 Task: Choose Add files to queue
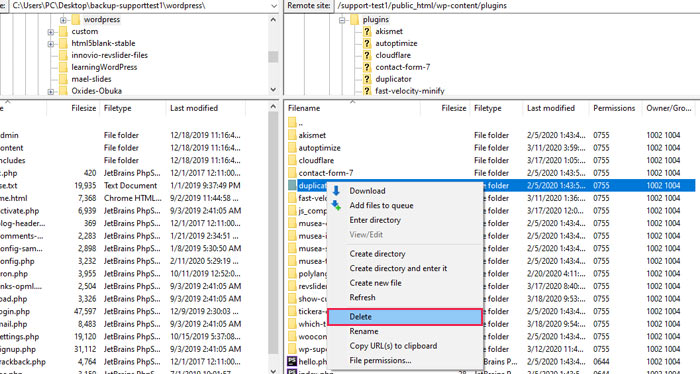[405, 205]
